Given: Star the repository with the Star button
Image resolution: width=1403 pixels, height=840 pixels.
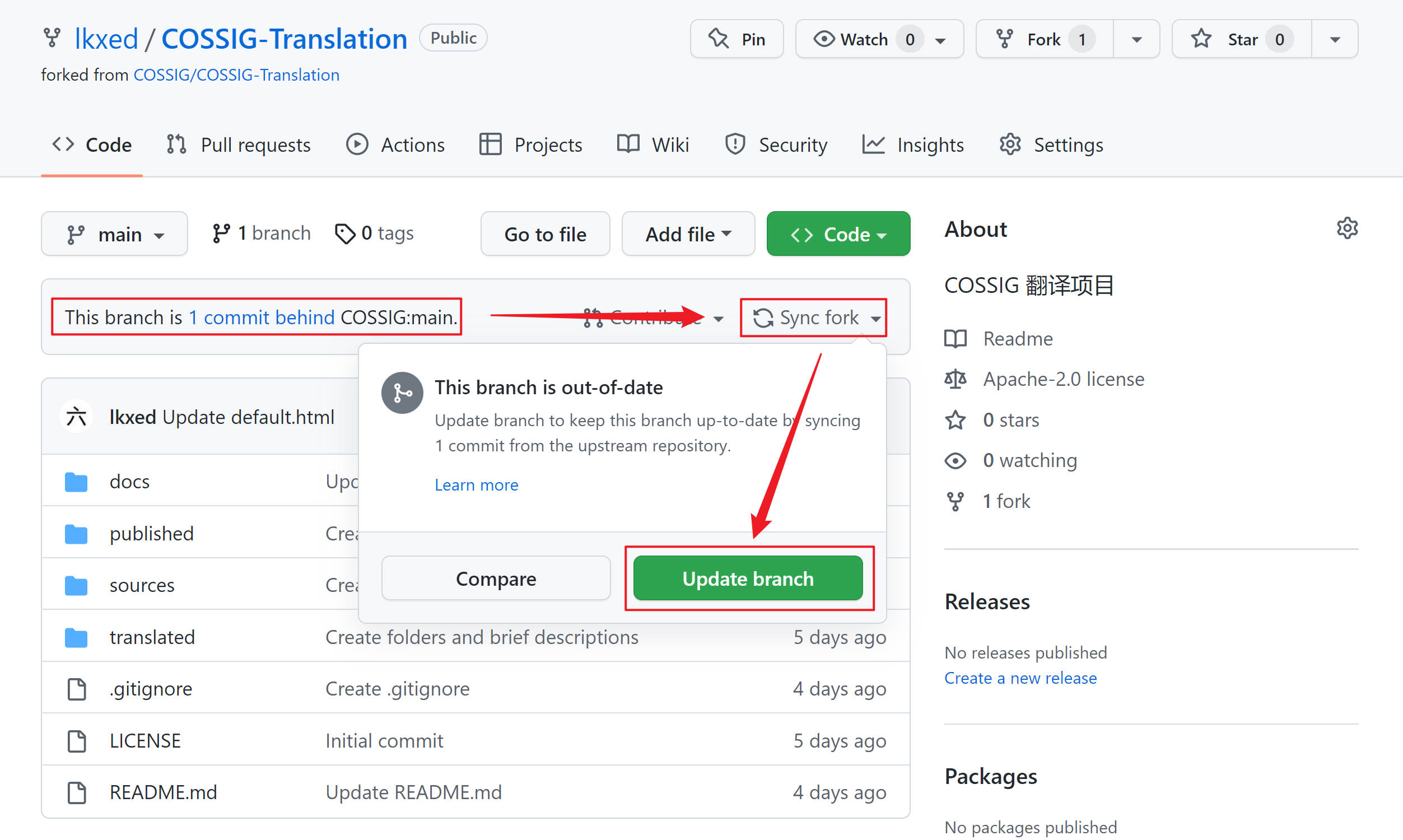Looking at the screenshot, I should point(1242,39).
